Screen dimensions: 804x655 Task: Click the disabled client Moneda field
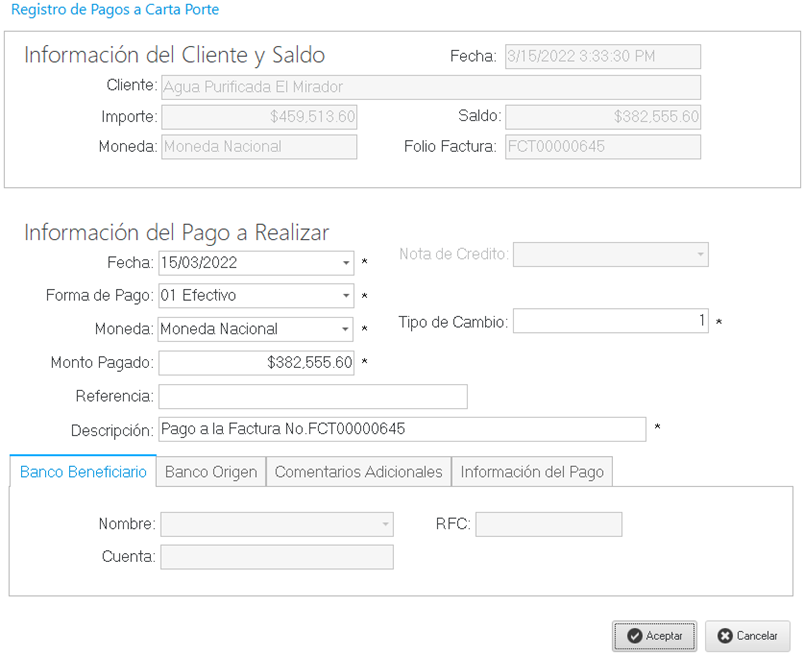coord(259,147)
